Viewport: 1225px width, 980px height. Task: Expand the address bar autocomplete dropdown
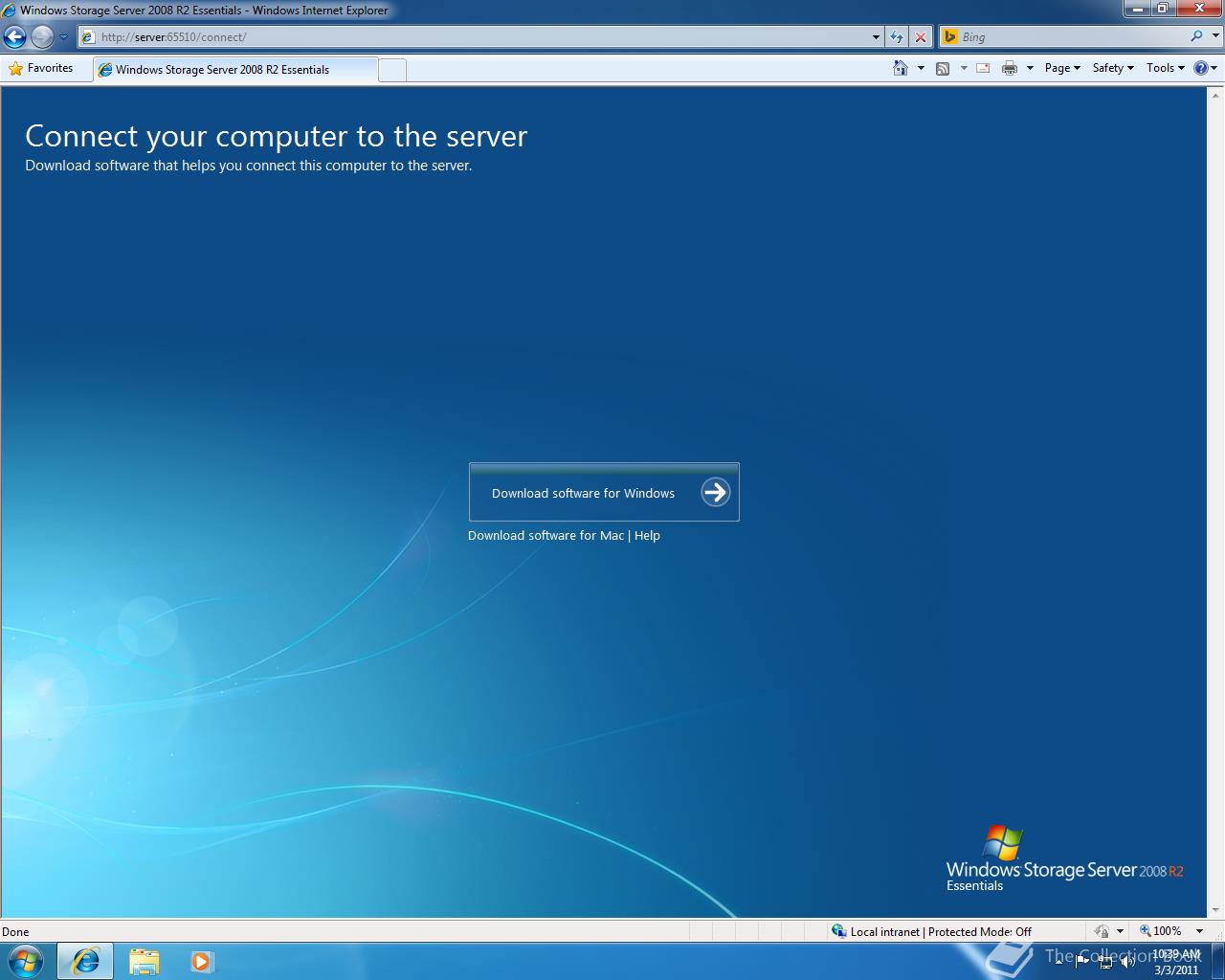pyautogui.click(x=876, y=37)
